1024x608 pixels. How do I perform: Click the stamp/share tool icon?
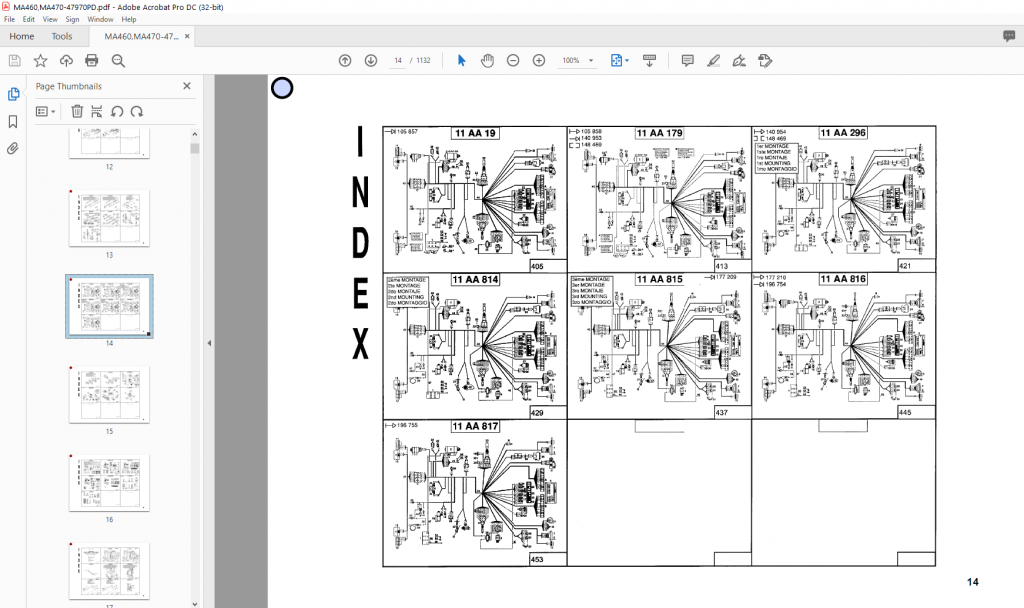point(765,61)
